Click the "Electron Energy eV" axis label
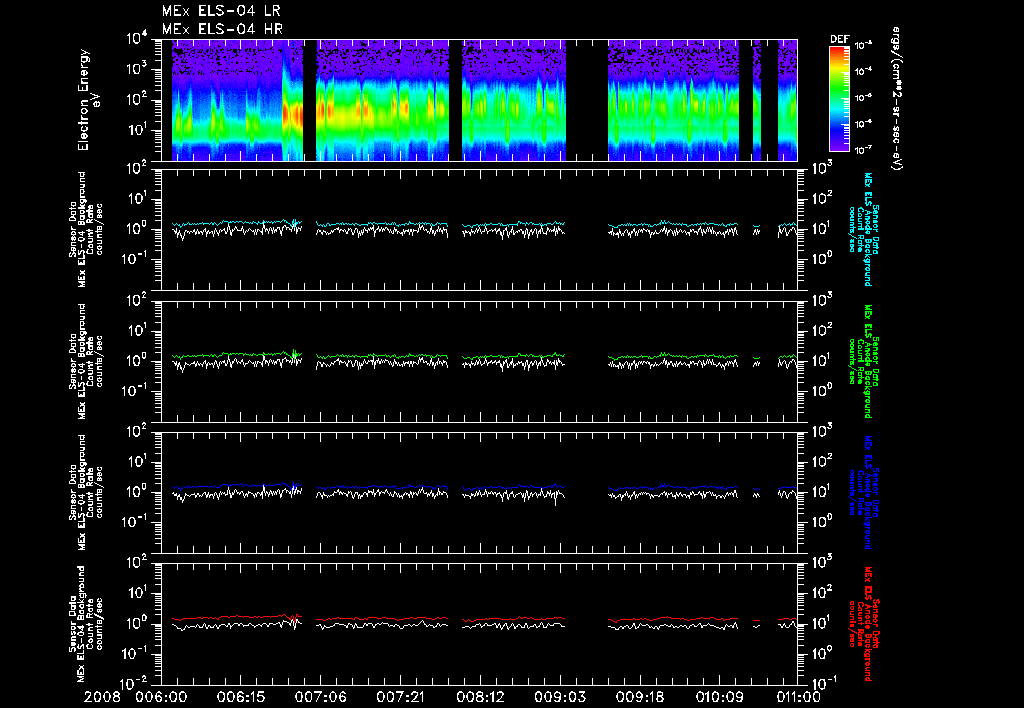1024x708 pixels. 89,100
